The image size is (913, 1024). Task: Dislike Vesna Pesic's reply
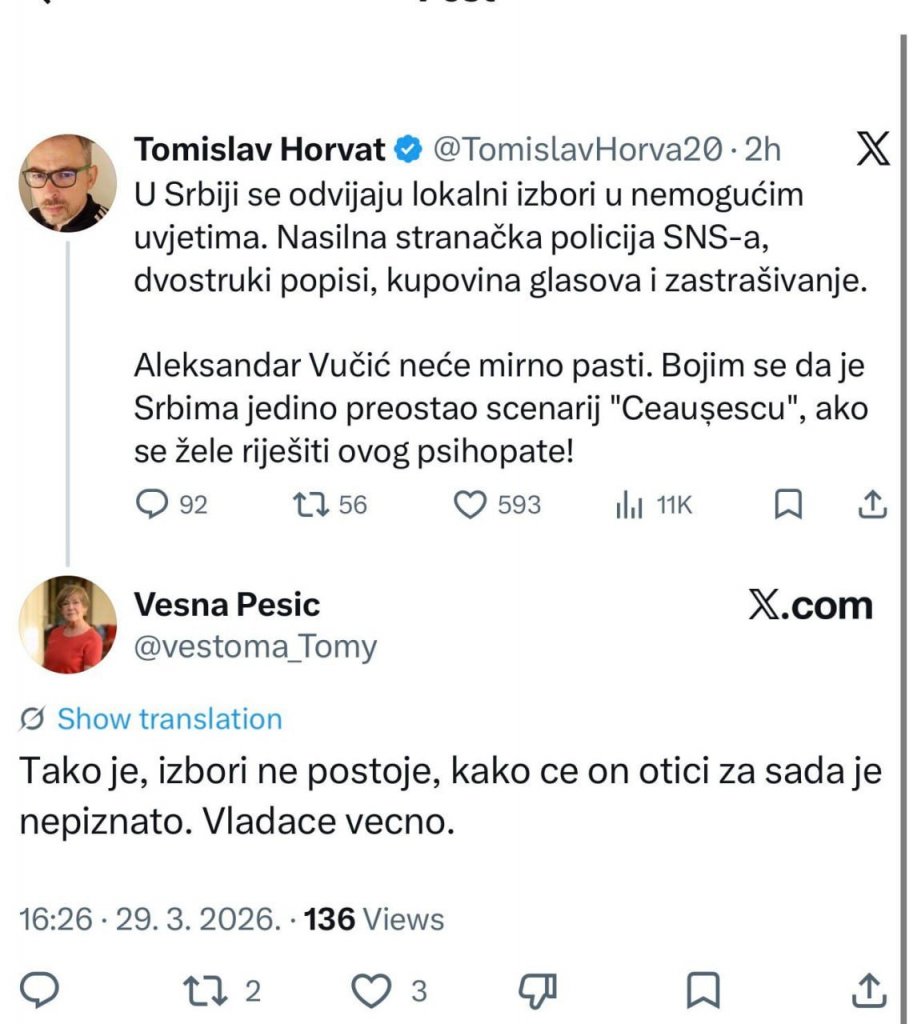(x=537, y=990)
